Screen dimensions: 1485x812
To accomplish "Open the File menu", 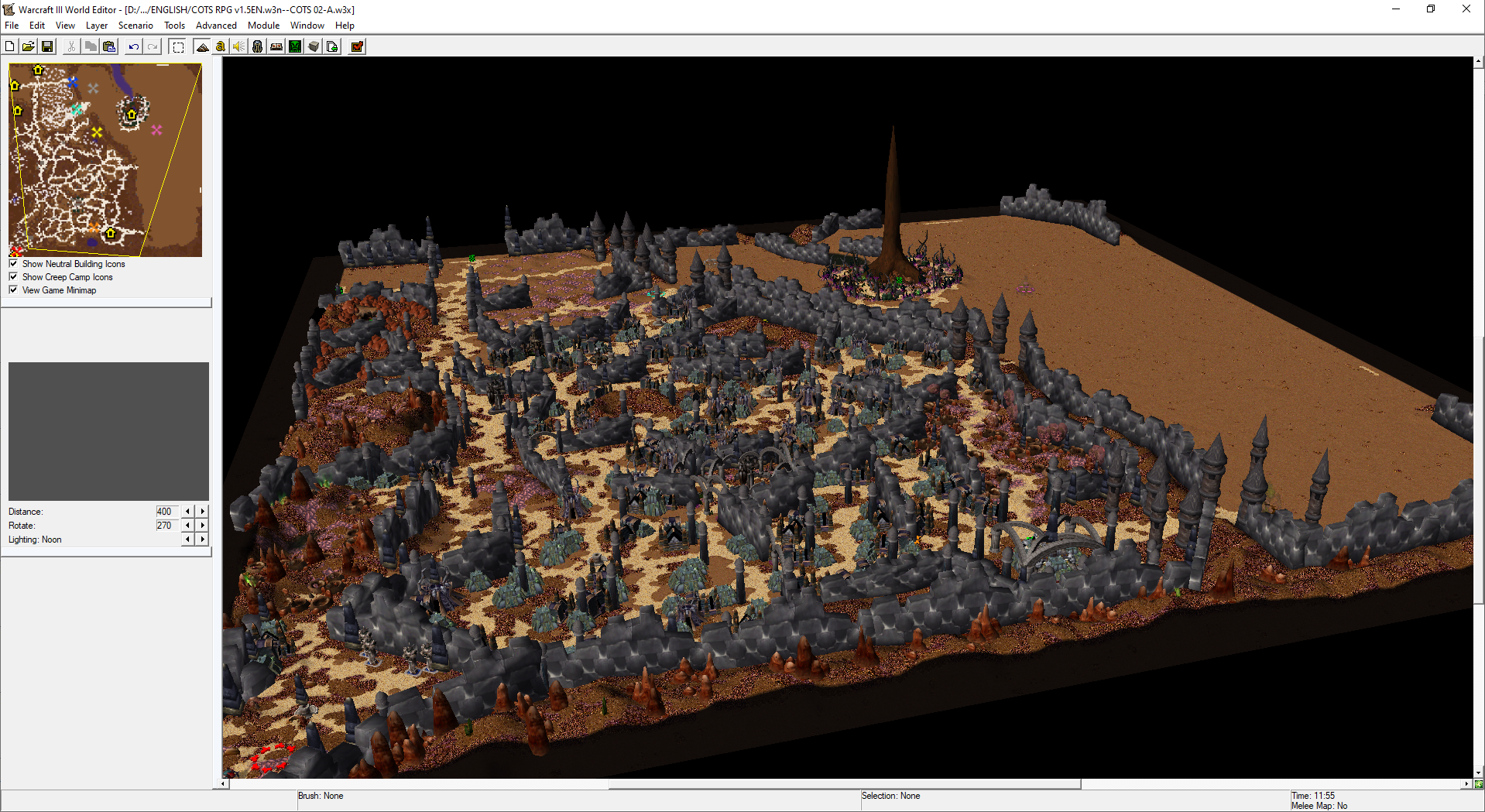I will 12,26.
